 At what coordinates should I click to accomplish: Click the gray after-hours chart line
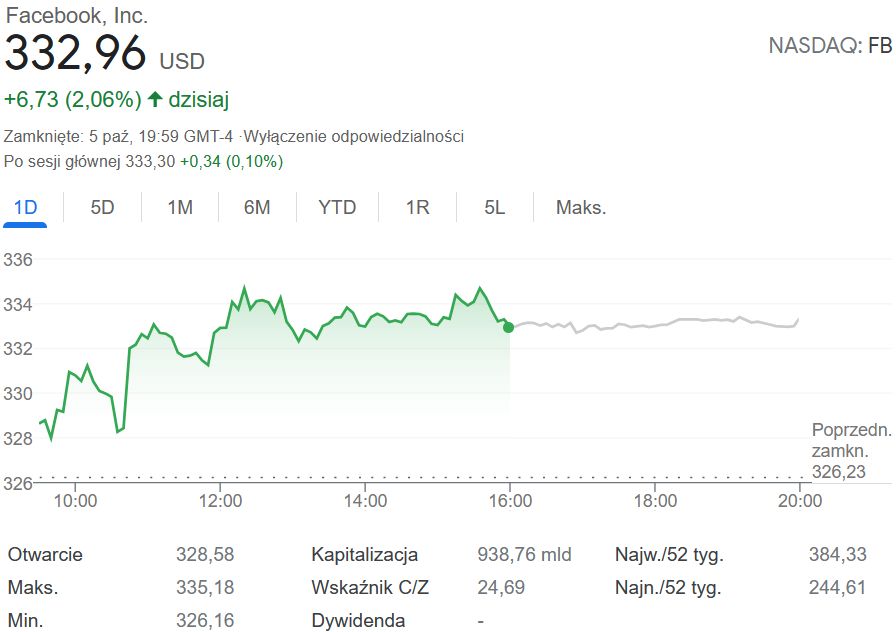point(680,321)
